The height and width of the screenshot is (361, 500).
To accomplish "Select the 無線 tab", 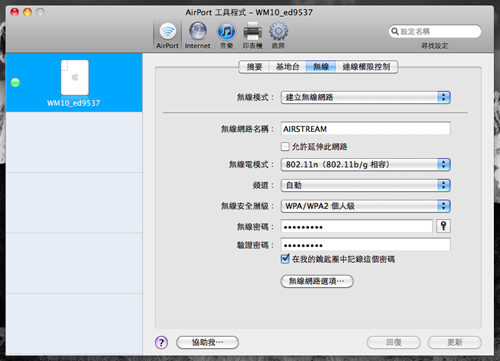I will pyautogui.click(x=321, y=67).
